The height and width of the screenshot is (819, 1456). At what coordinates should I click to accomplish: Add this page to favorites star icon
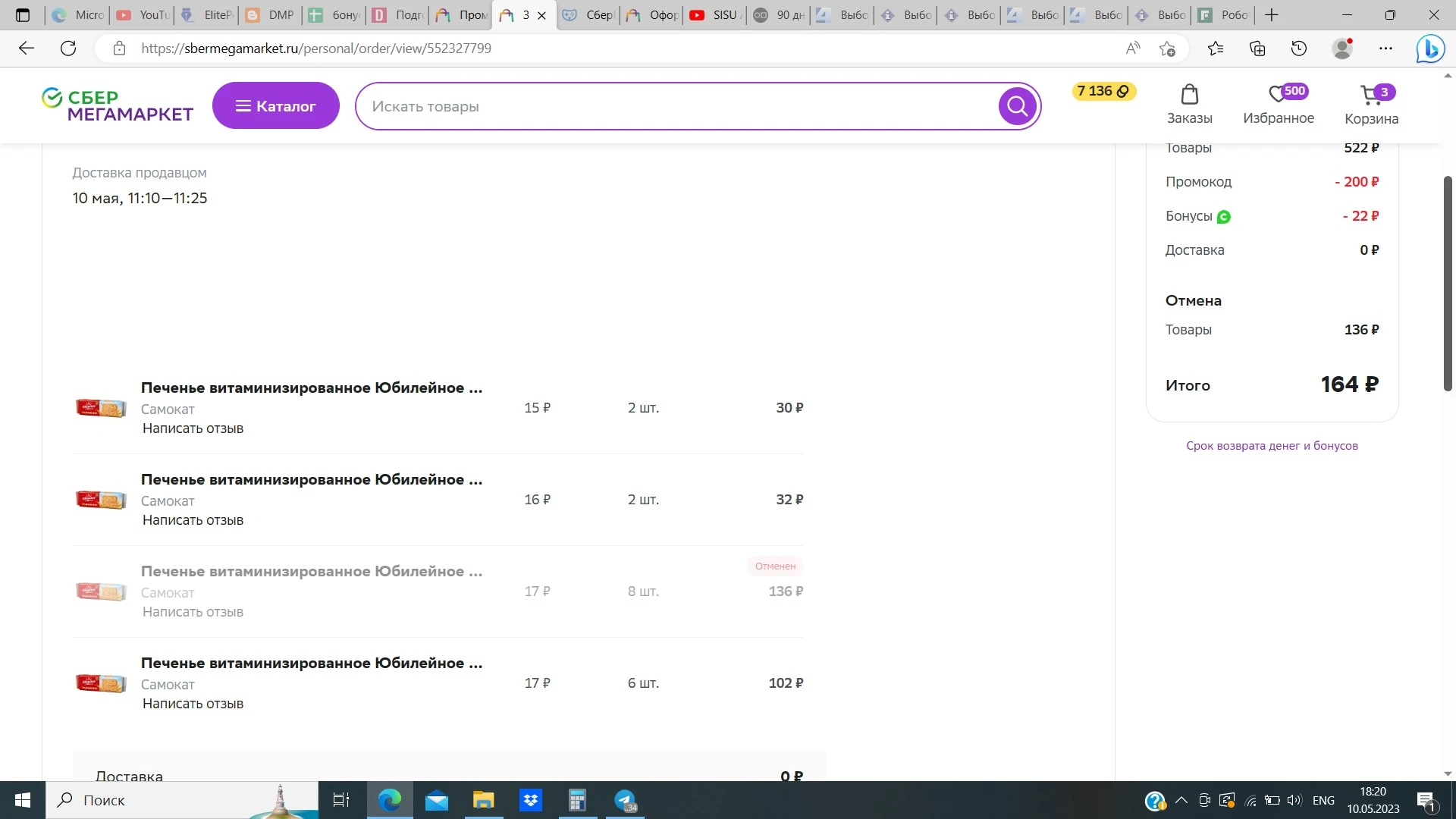point(1167,49)
